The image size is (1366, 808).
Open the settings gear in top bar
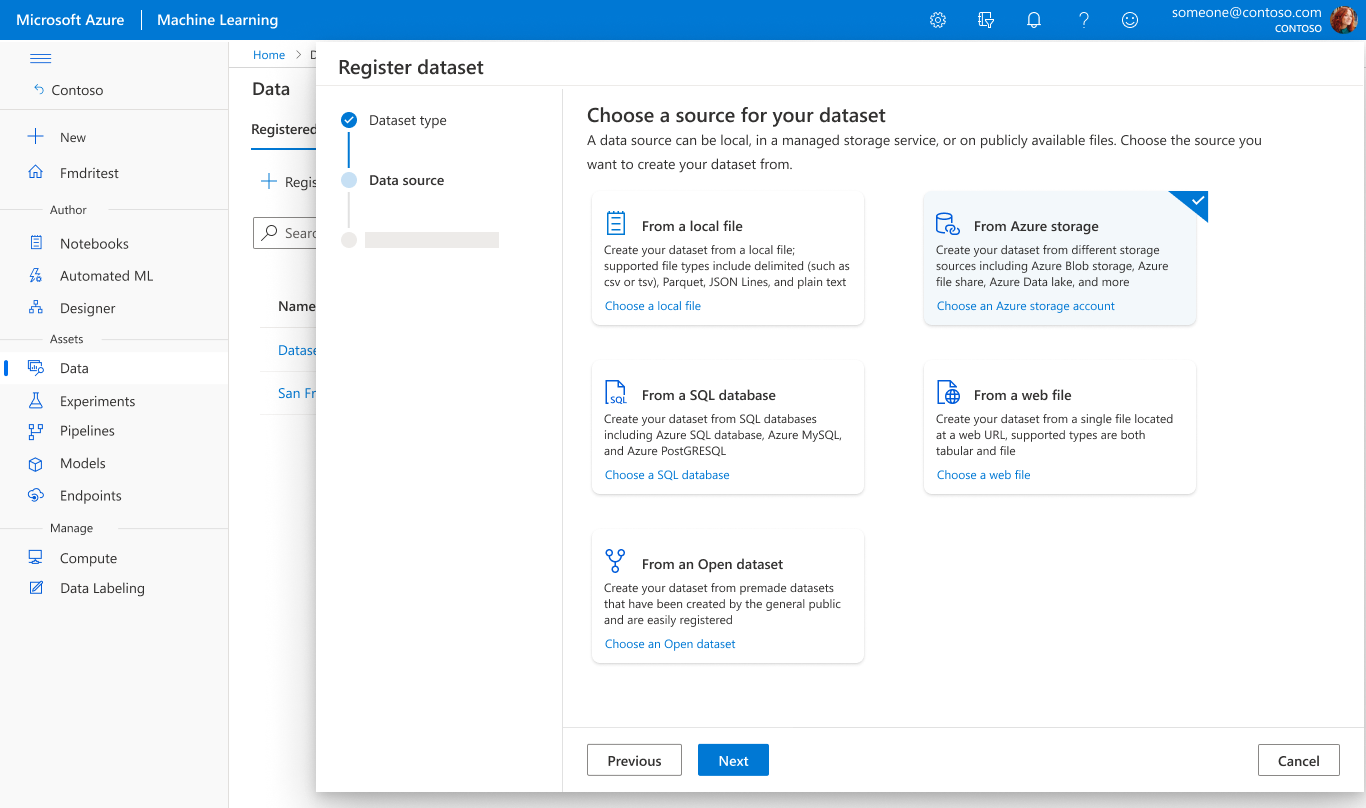tap(938, 20)
